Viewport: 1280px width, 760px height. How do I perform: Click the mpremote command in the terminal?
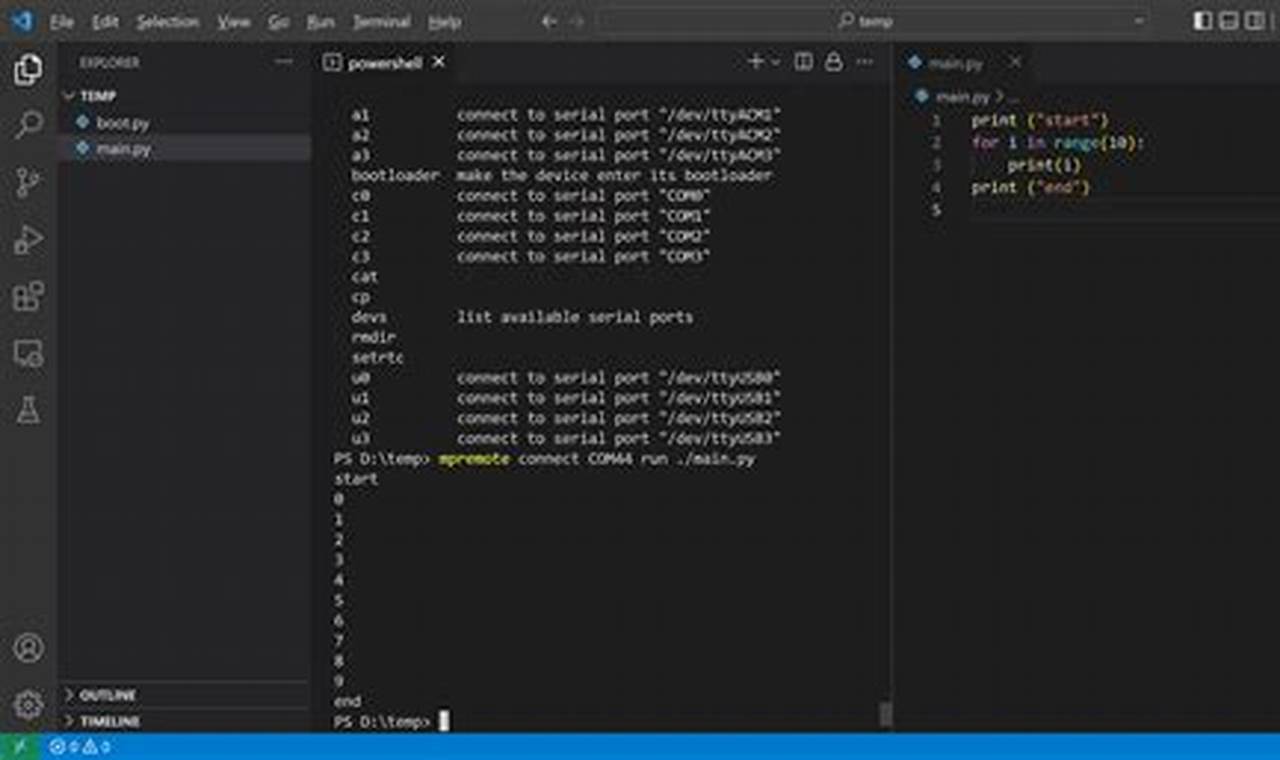tap(474, 458)
